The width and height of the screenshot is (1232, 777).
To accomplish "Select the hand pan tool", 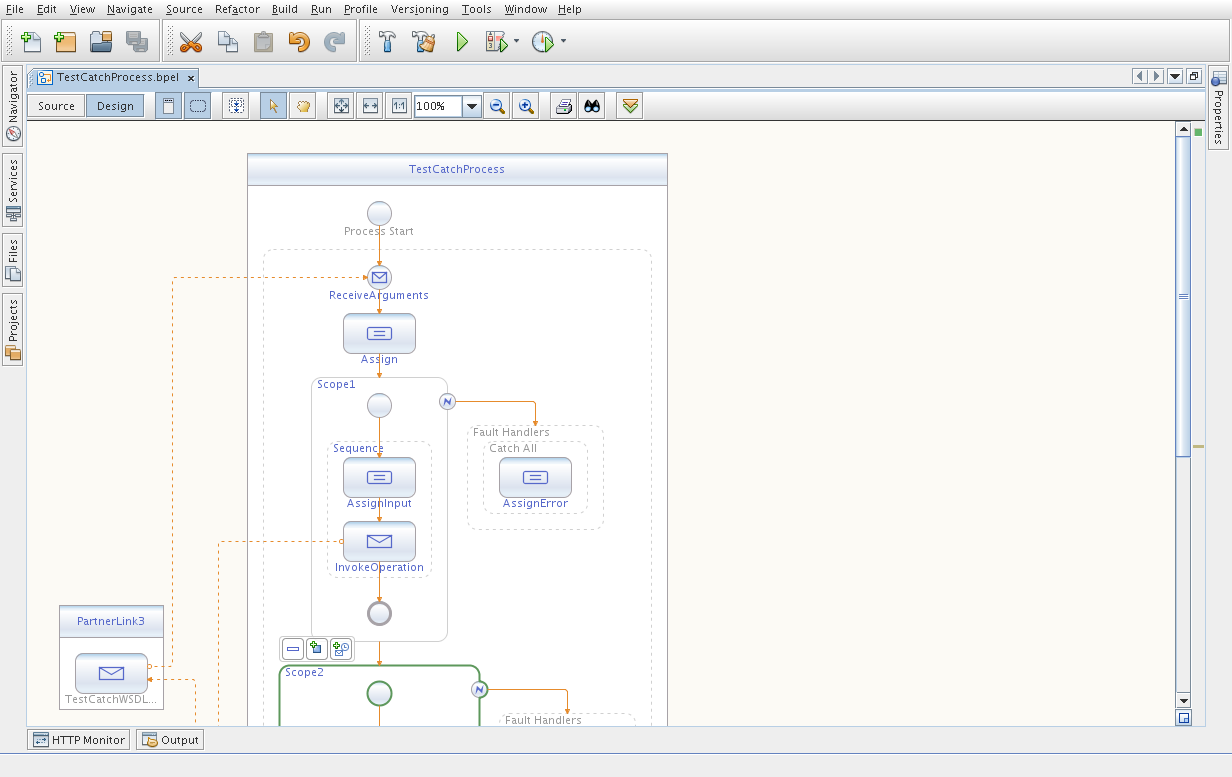I will [301, 106].
